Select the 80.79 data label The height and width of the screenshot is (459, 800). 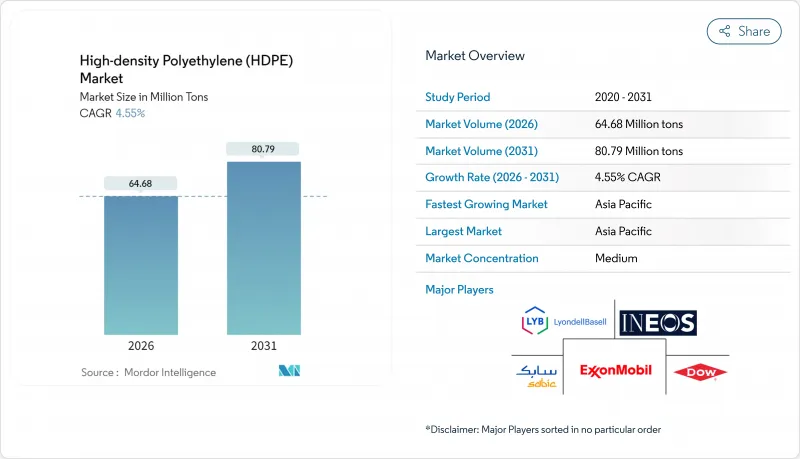pyautogui.click(x=265, y=149)
